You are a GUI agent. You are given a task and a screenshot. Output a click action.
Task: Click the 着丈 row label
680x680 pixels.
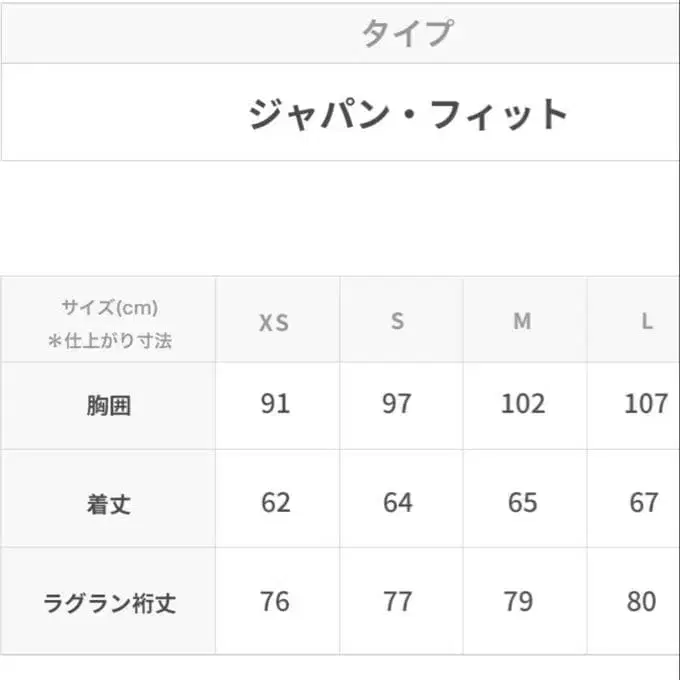click(109, 503)
